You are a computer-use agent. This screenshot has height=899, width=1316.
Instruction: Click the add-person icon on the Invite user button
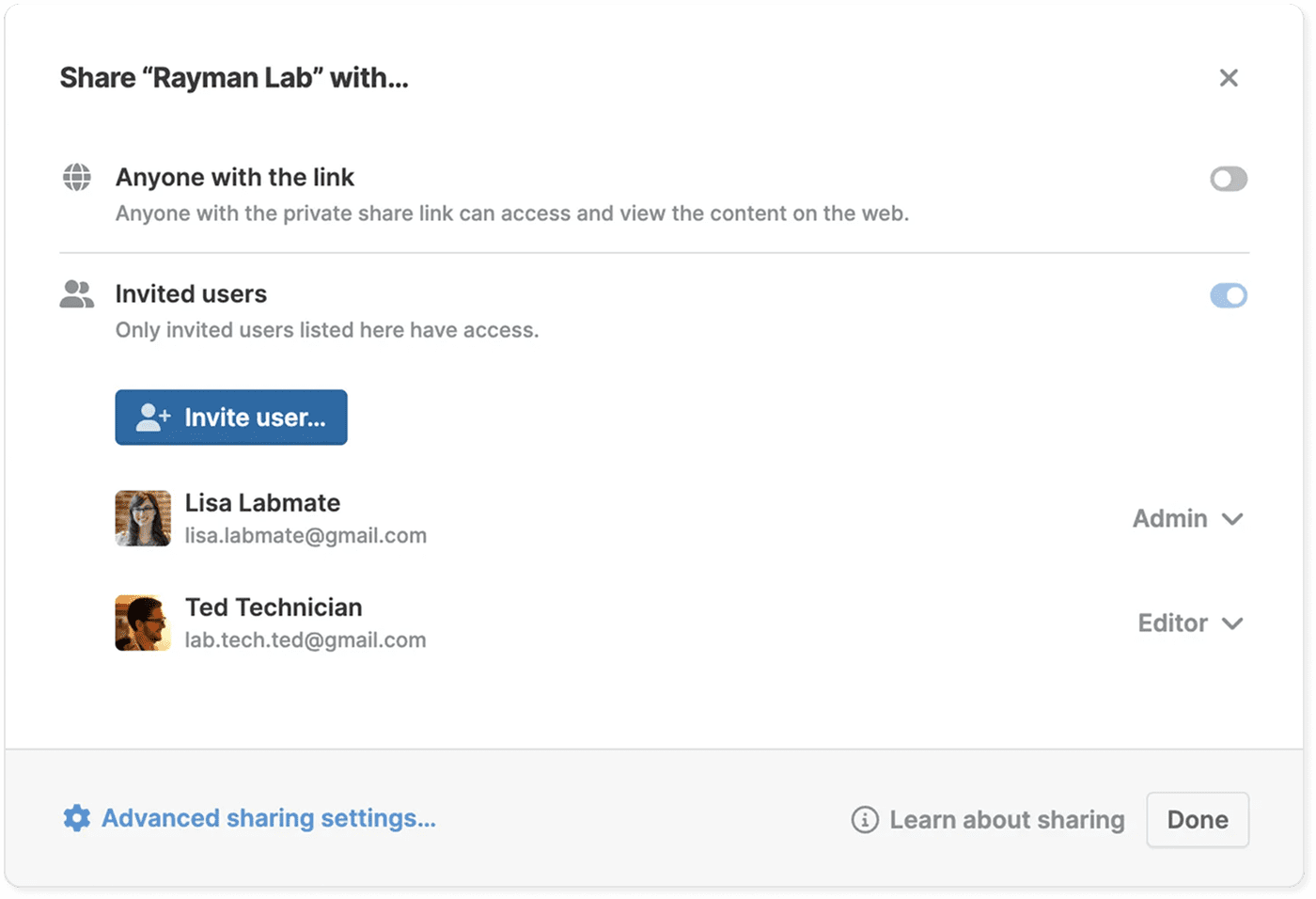pos(153,417)
